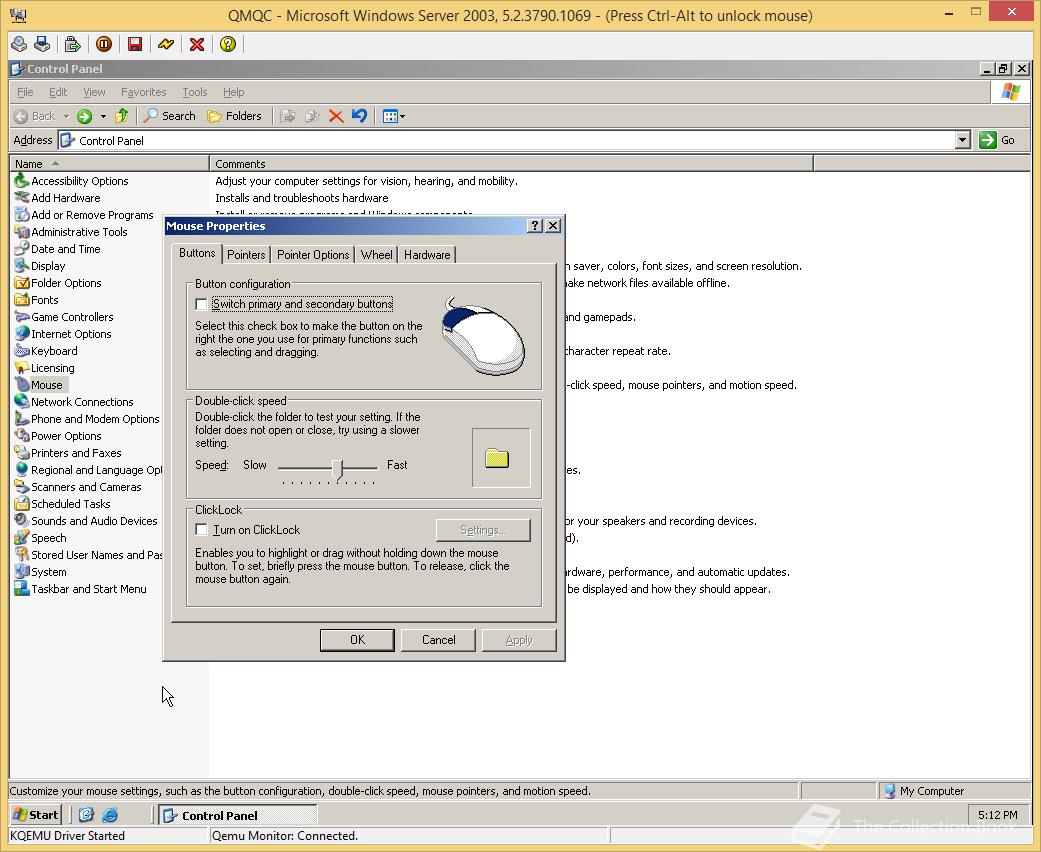Click the floppy drive icon in QMQC toolbar
The image size is (1041, 852).
point(42,44)
